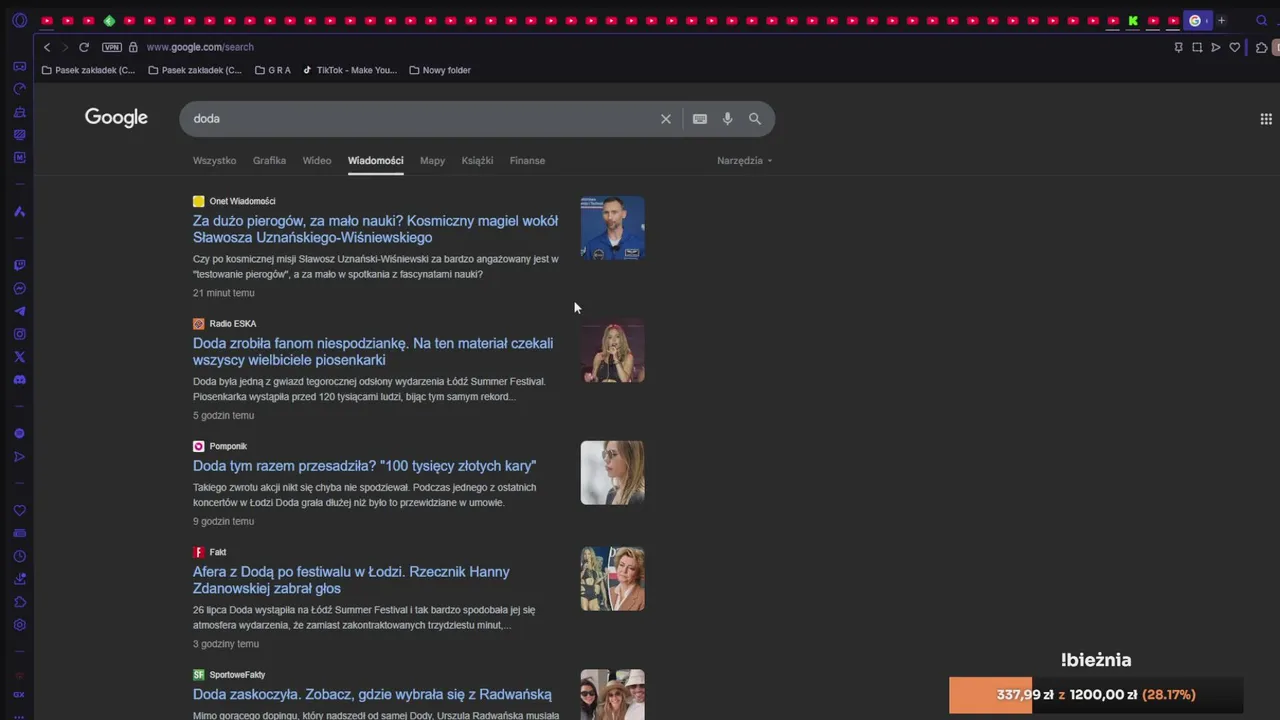Viewport: 1280px width, 720px height.
Task: Toggle the VPN badge in address bar
Action: (x=112, y=47)
